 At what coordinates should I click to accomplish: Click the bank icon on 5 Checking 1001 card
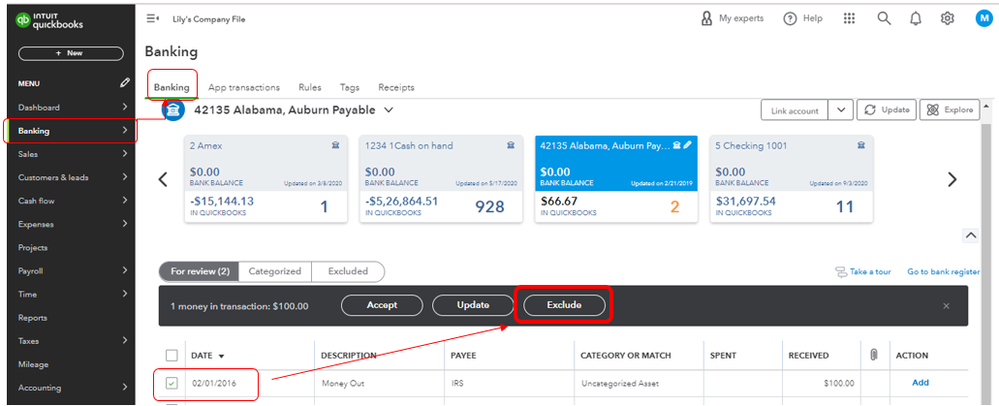pos(861,145)
